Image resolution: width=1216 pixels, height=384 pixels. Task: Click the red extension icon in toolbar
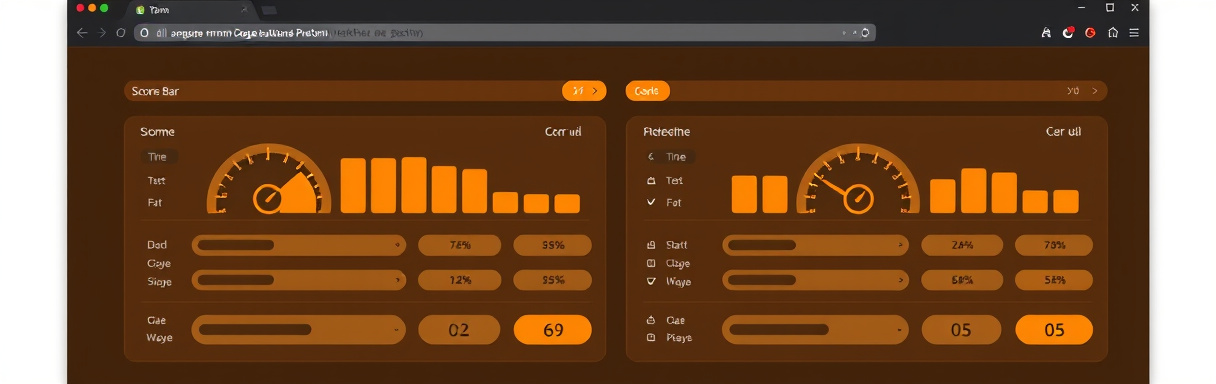[x=1068, y=32]
